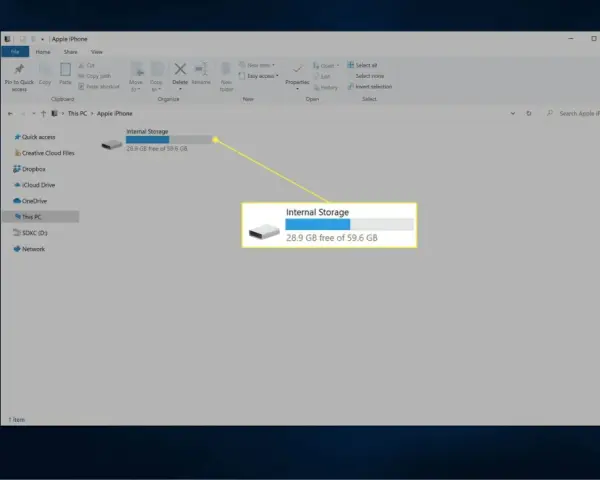
Task: Click Apple iPhone in the breadcrumb
Action: (114, 114)
